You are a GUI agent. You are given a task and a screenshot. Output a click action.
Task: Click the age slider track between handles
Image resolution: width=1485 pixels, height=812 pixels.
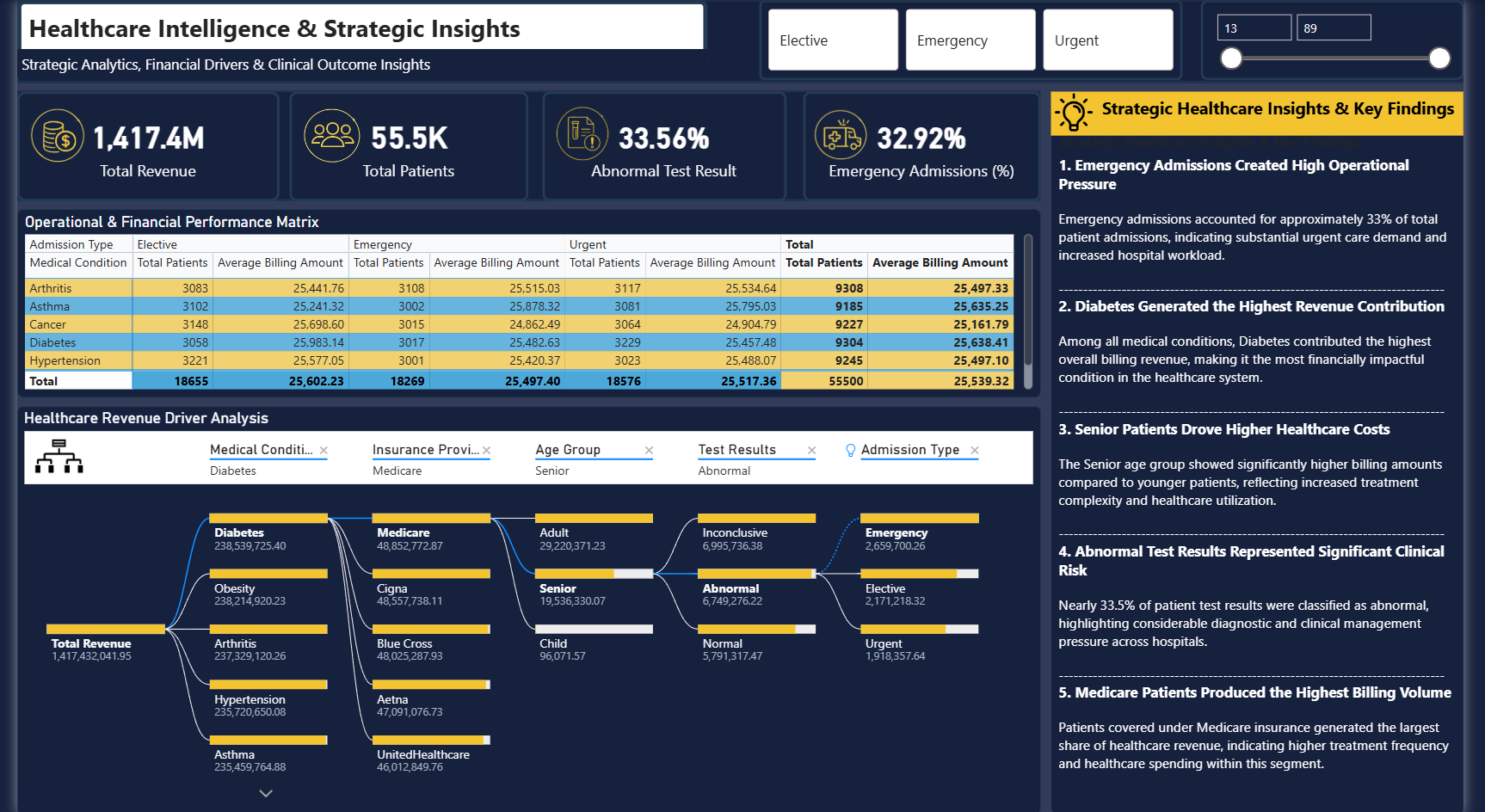point(1335,58)
